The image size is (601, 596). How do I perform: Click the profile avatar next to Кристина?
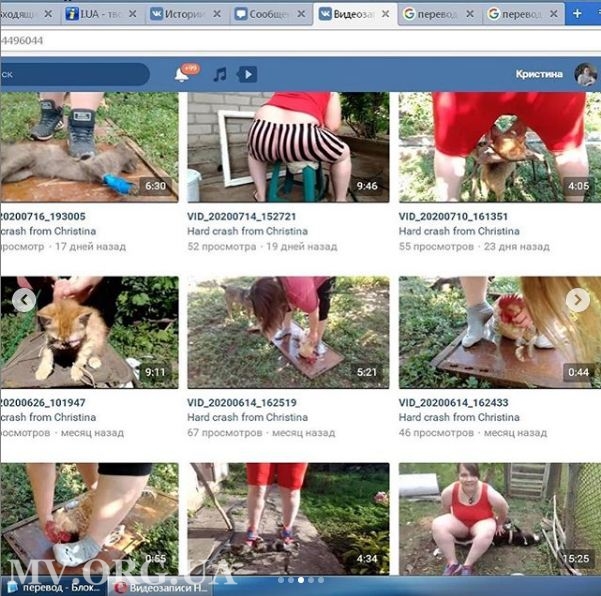583,74
